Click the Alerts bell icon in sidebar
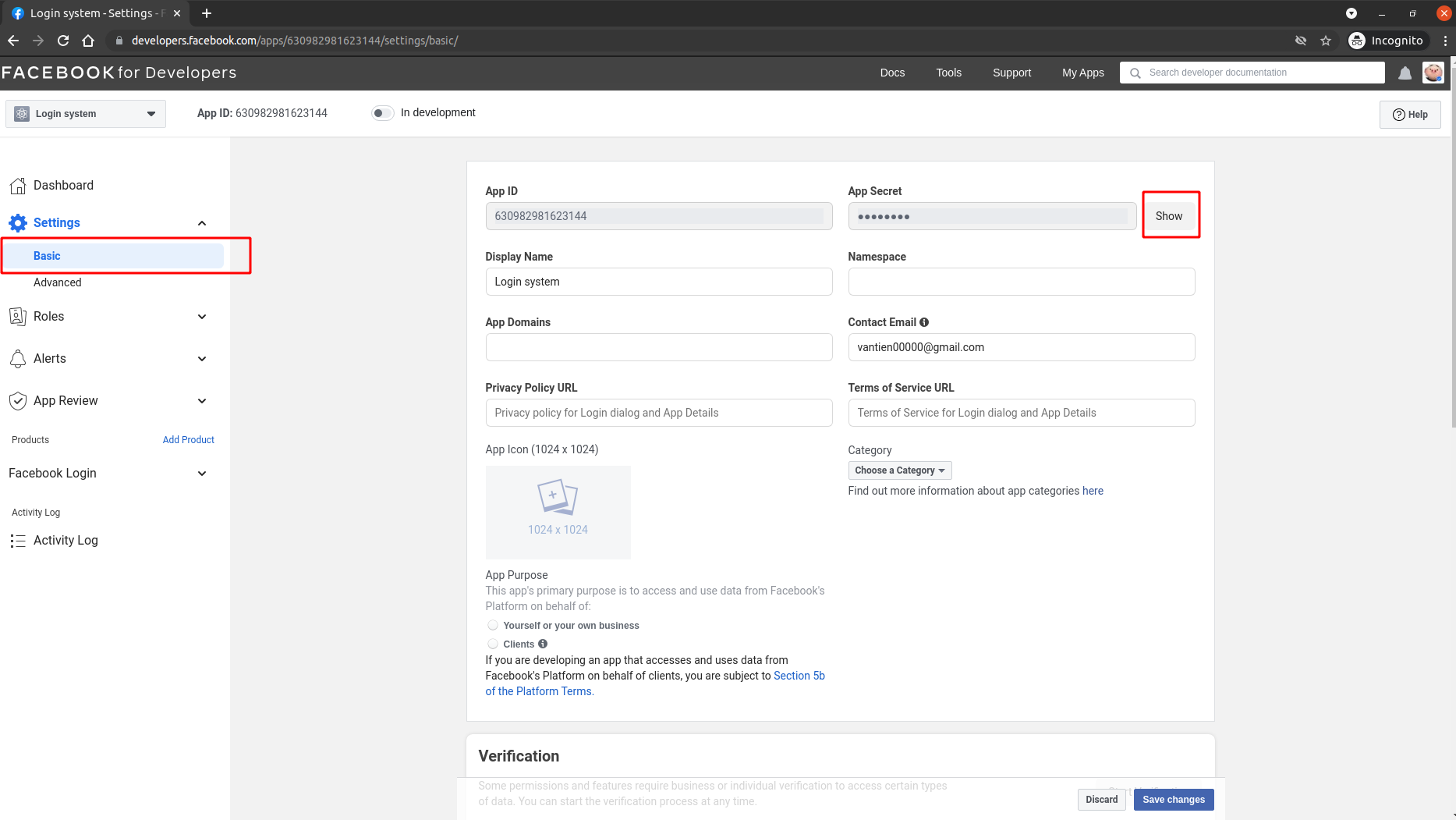Screen dimensions: 1456x820 click(18, 359)
